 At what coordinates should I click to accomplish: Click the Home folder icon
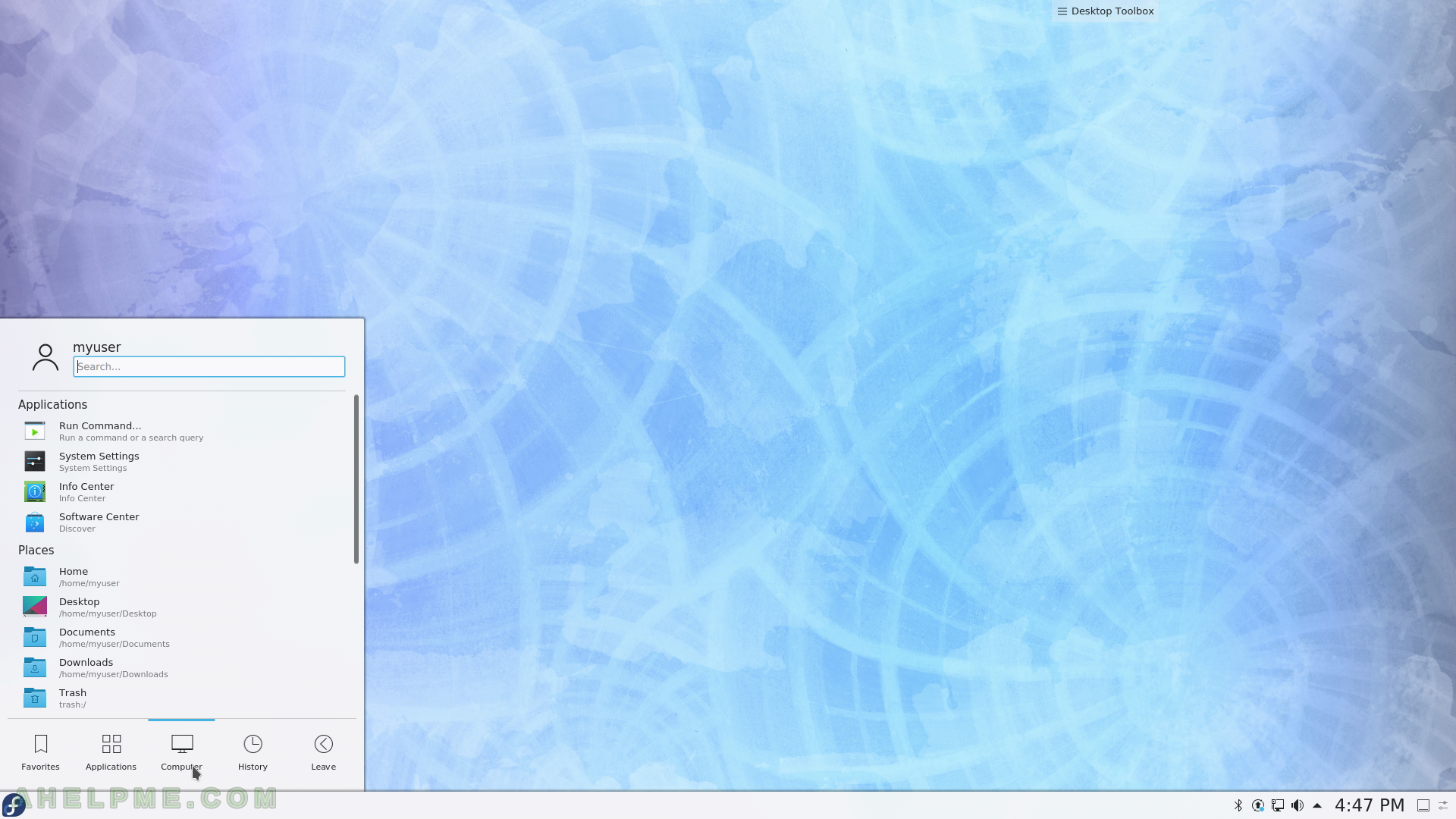[35, 577]
